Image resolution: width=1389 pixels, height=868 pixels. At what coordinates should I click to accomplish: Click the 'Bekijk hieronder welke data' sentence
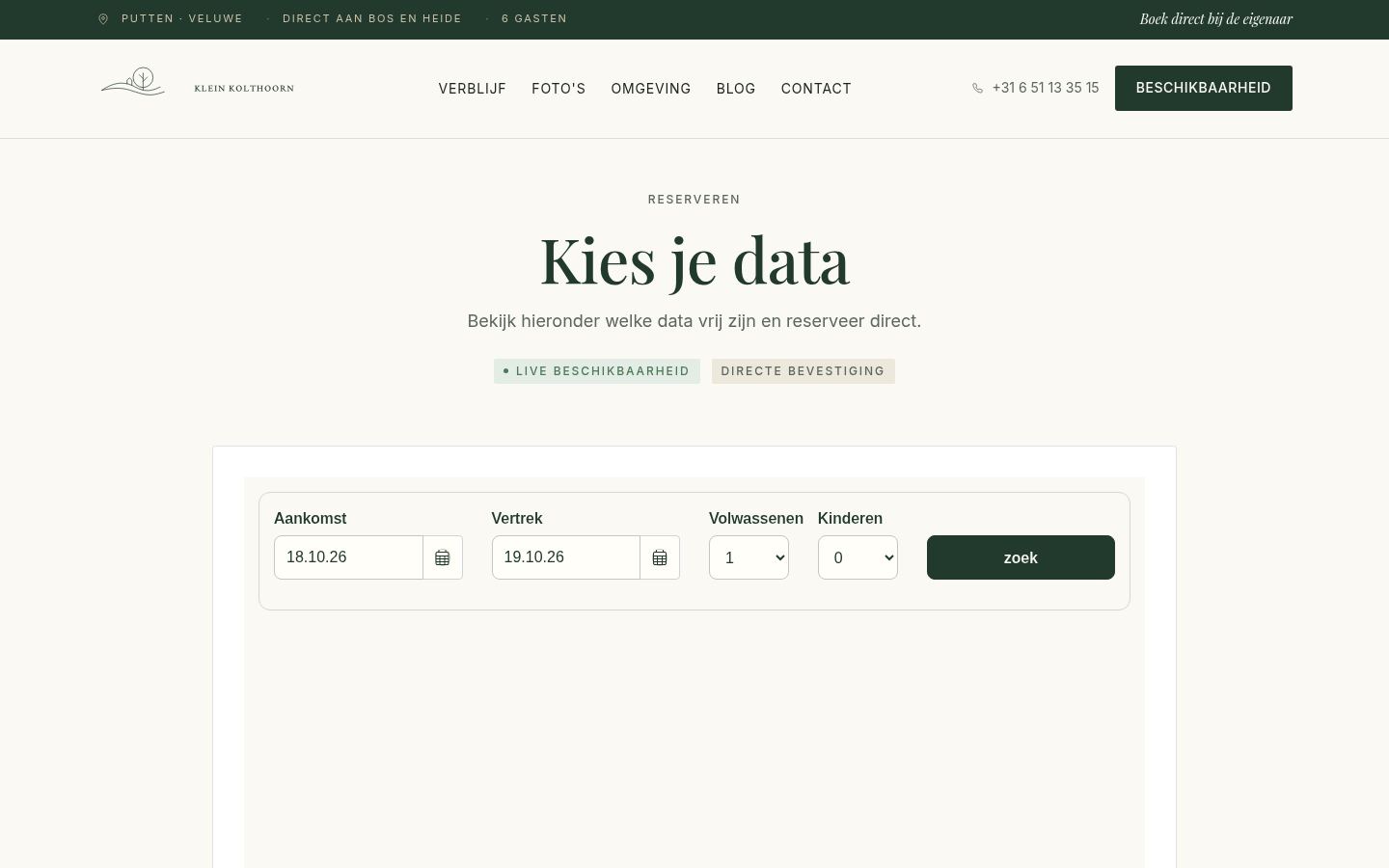point(694,321)
